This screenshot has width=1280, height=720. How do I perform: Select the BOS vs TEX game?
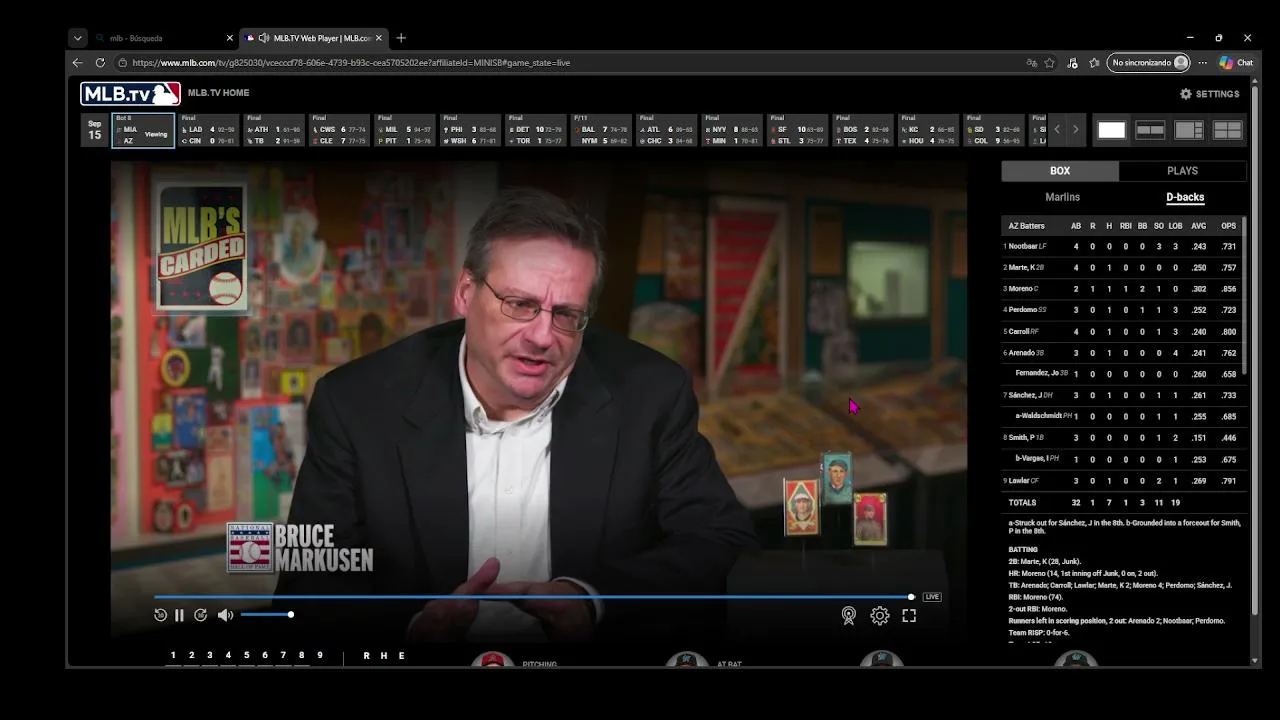(x=862, y=130)
